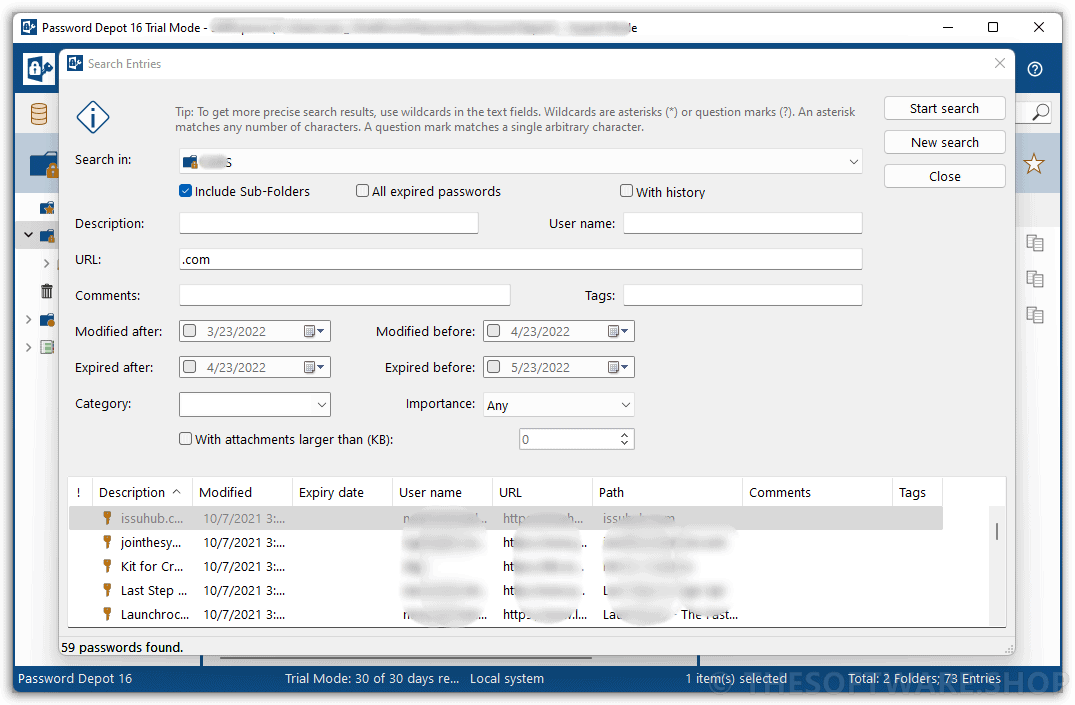Select the recycle bin in the folder tree
This screenshot has height=705, width=1075.
[47, 291]
